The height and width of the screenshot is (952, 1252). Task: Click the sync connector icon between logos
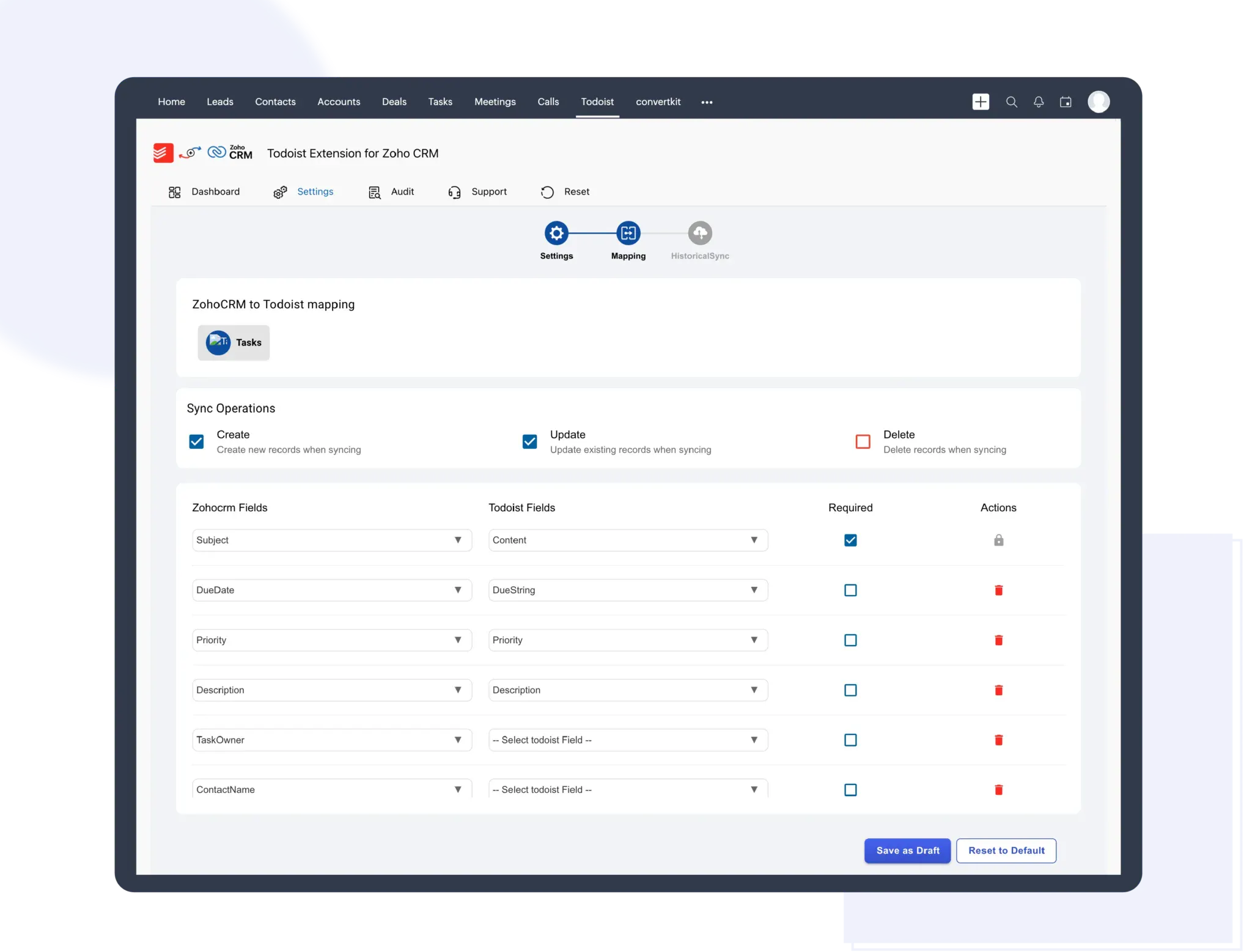point(190,153)
